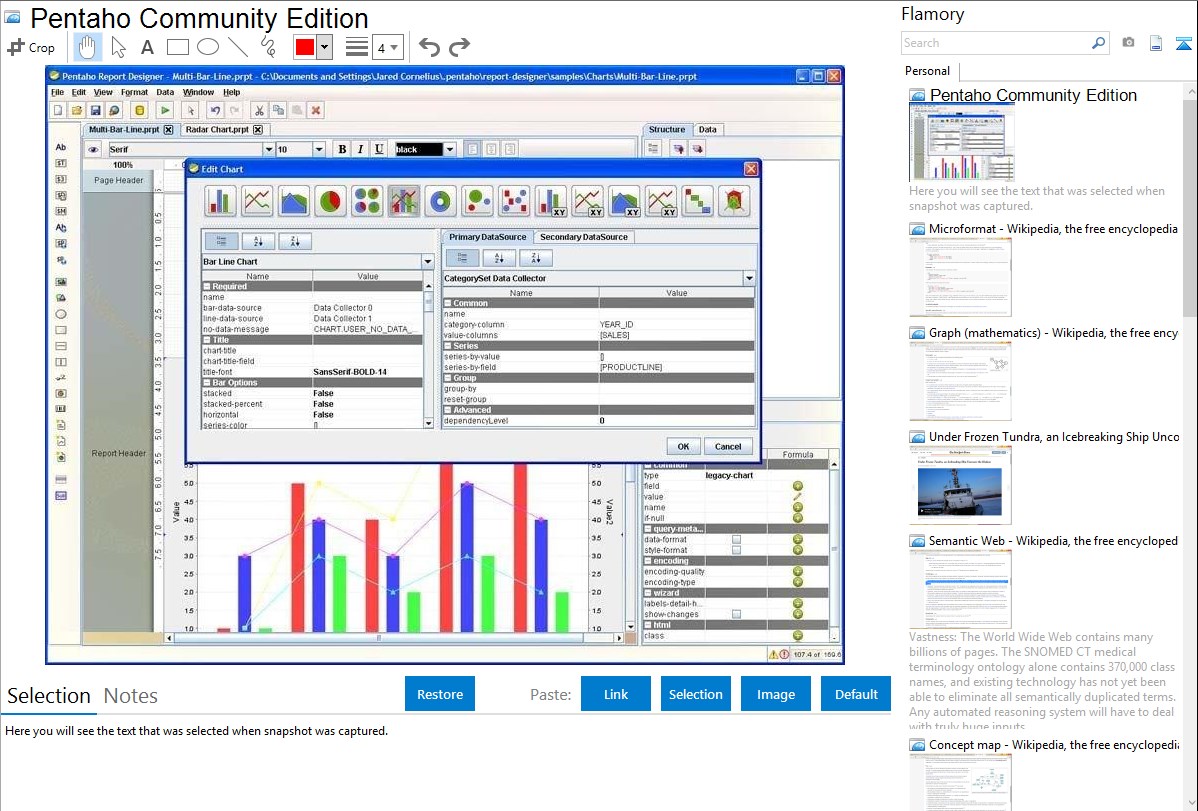
Task: Choose the text annotation tool
Action: click(147, 47)
